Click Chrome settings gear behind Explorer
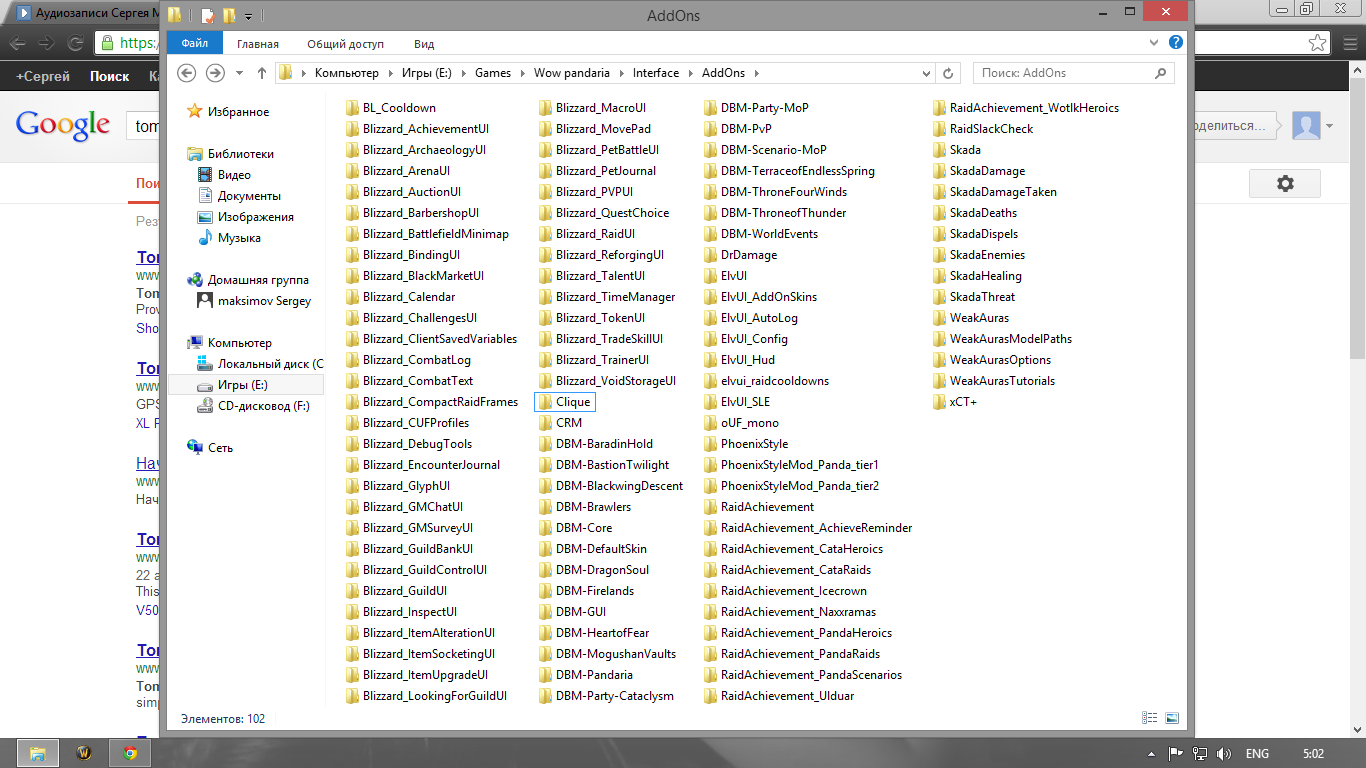 tap(1285, 184)
